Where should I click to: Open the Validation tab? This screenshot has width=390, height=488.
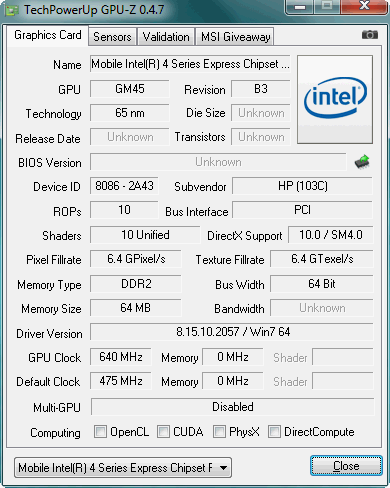[166, 37]
